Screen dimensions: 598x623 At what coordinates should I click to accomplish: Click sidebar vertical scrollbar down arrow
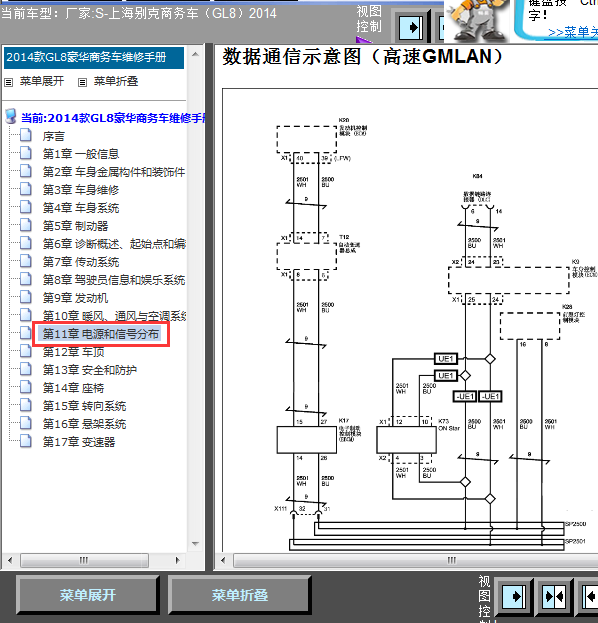[x=195, y=544]
